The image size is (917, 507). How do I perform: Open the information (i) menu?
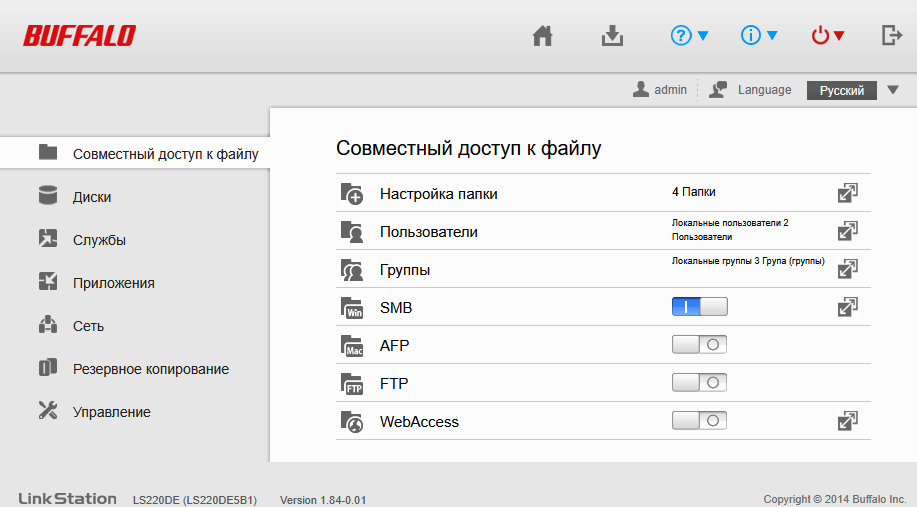(759, 36)
